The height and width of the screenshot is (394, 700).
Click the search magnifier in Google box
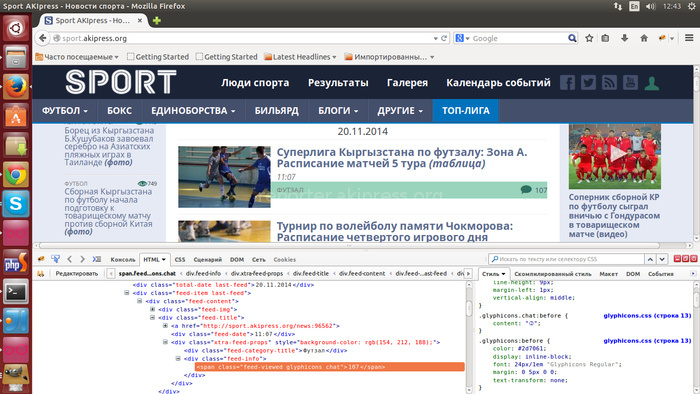click(572, 38)
